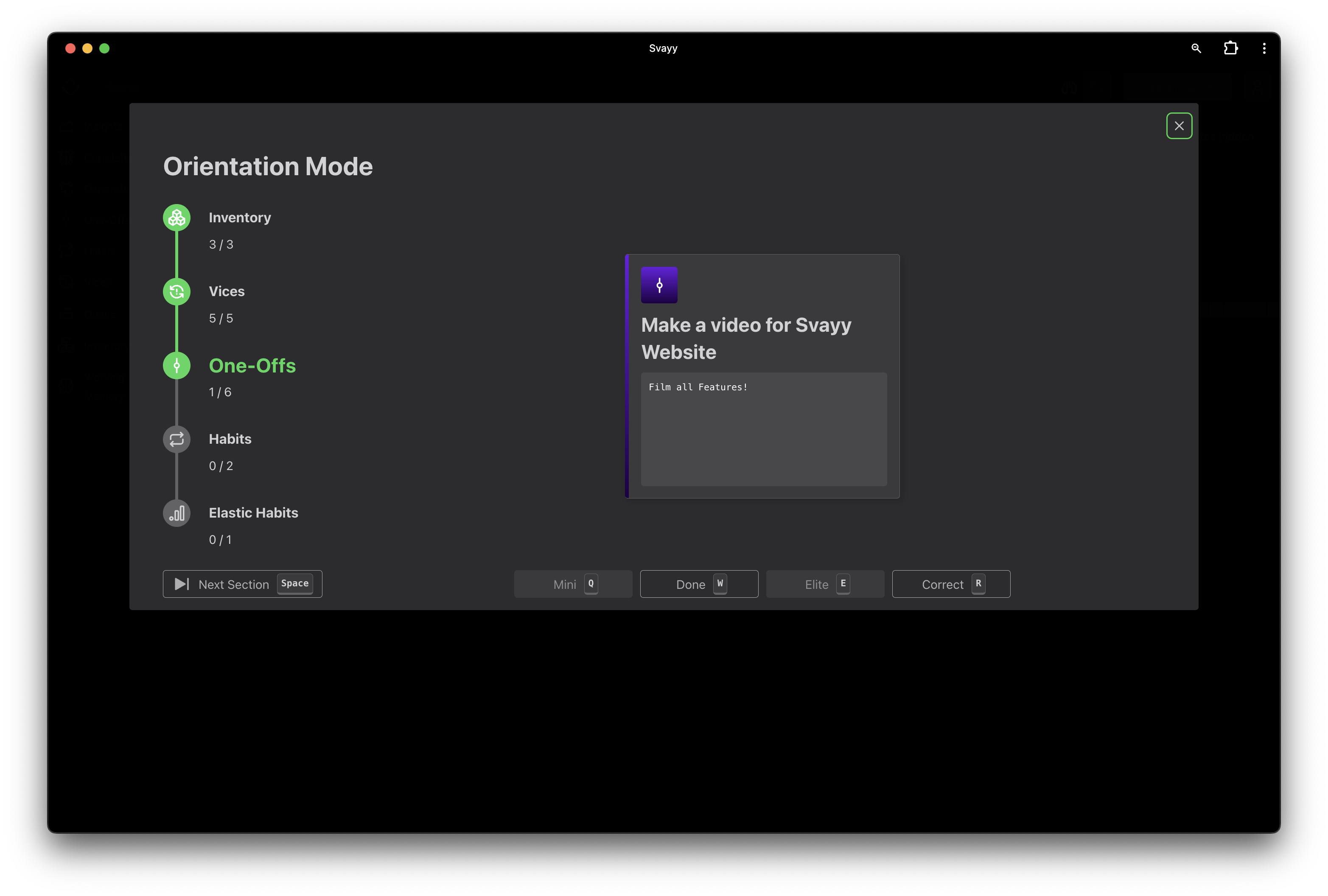Mark task as Elite
This screenshot has width=1328, height=896.
point(825,584)
